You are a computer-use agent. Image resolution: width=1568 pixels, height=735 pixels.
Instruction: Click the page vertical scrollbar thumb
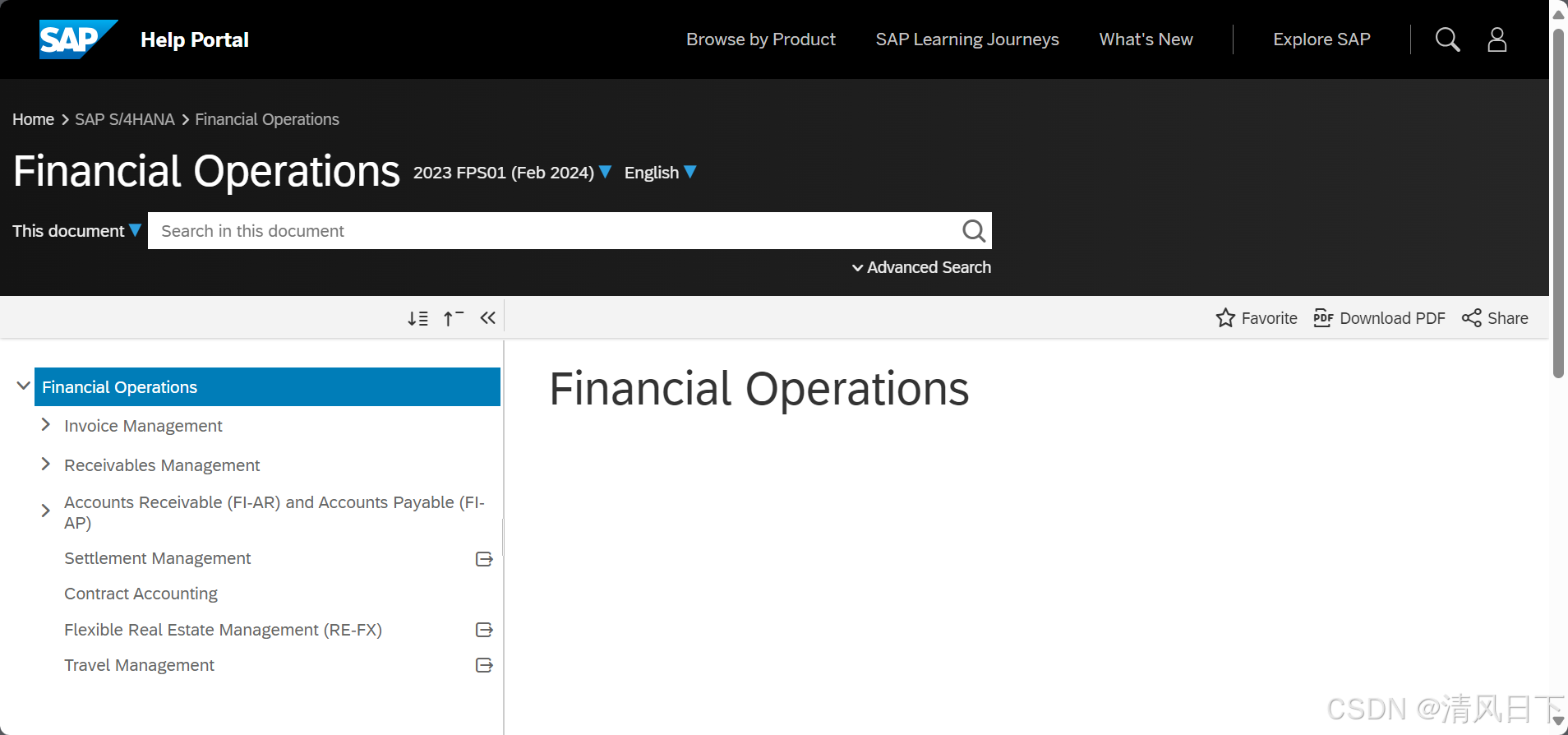pos(1558,203)
